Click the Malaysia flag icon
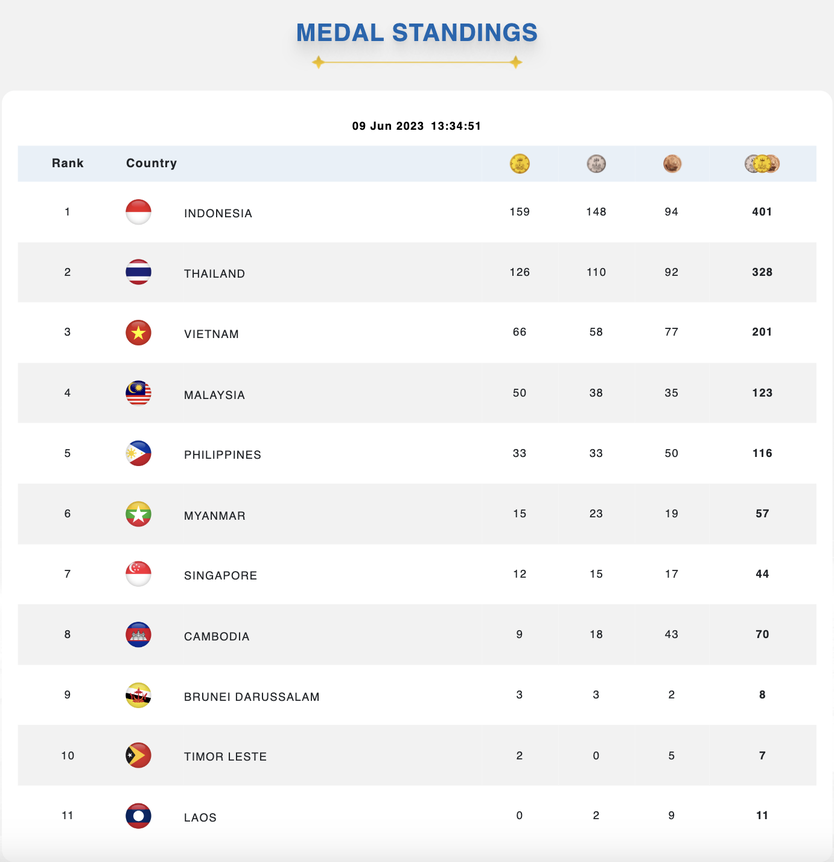This screenshot has width=834, height=862. (139, 393)
